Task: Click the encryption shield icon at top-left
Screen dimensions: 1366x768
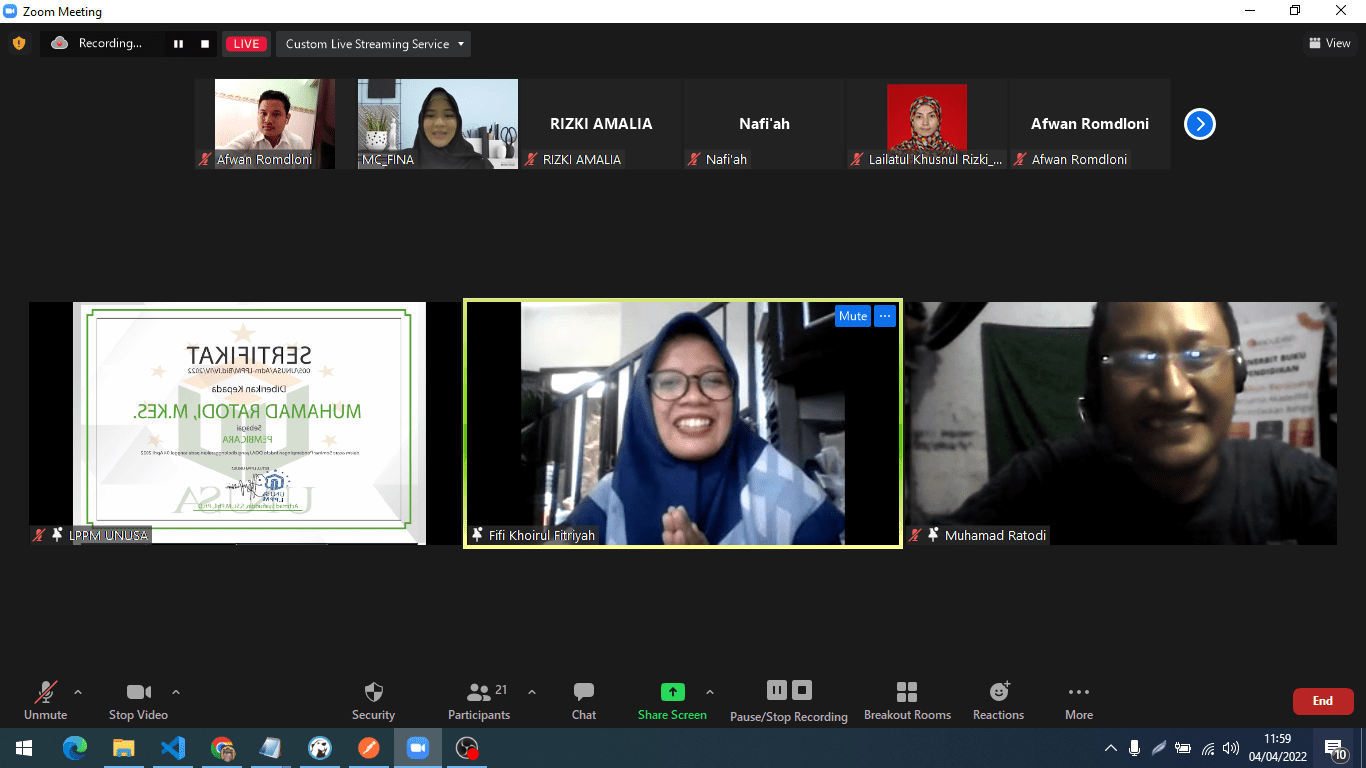Action: coord(19,43)
